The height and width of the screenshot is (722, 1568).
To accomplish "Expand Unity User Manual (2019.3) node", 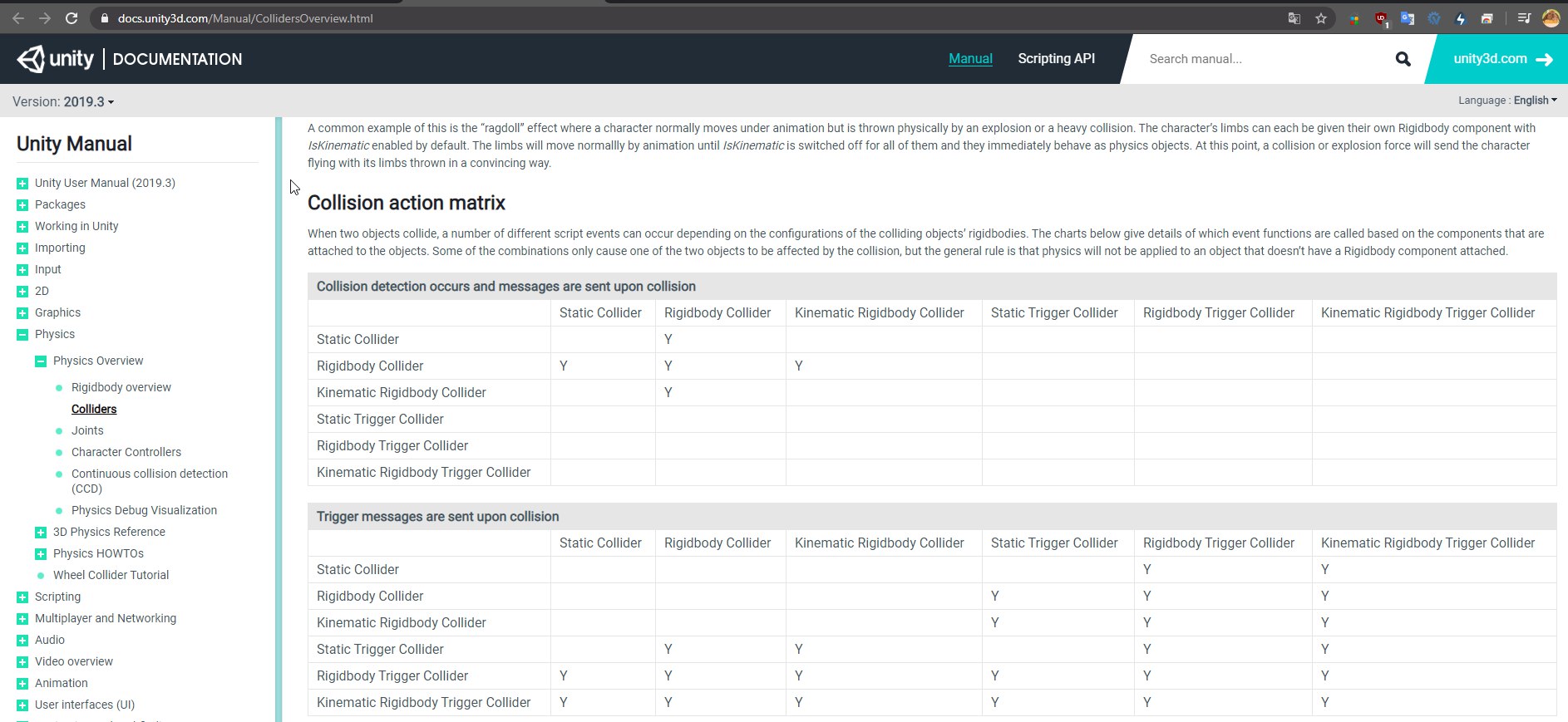I will (x=22, y=184).
